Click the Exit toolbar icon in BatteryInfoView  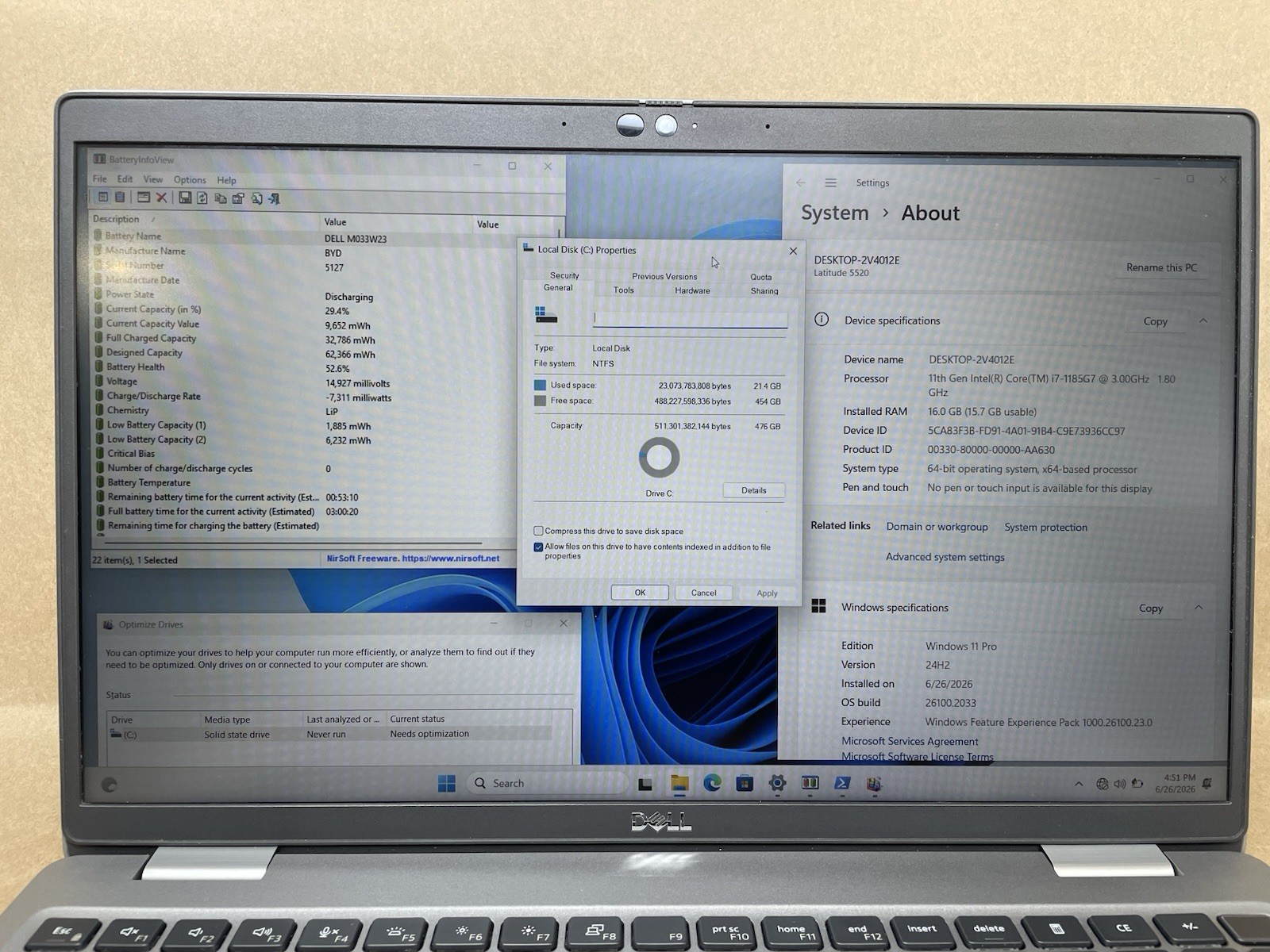[x=274, y=198]
